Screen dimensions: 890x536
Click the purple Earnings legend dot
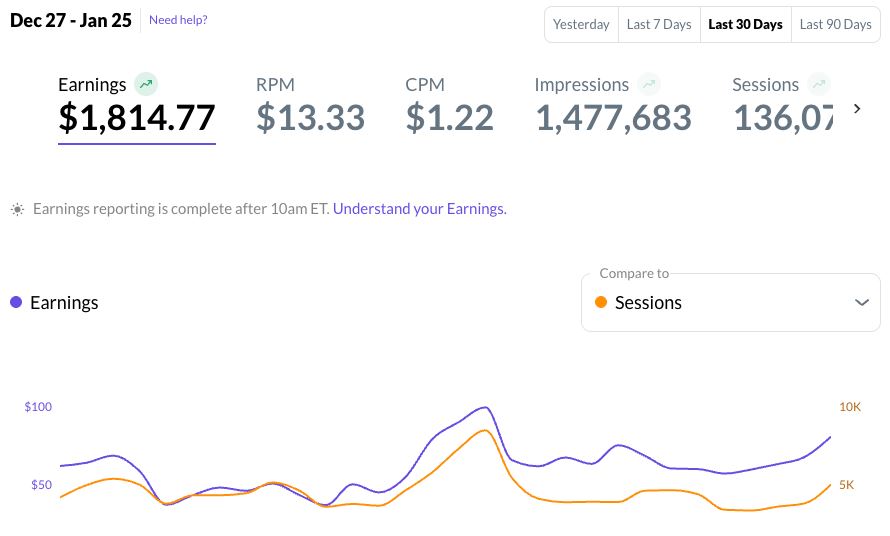pos(16,302)
